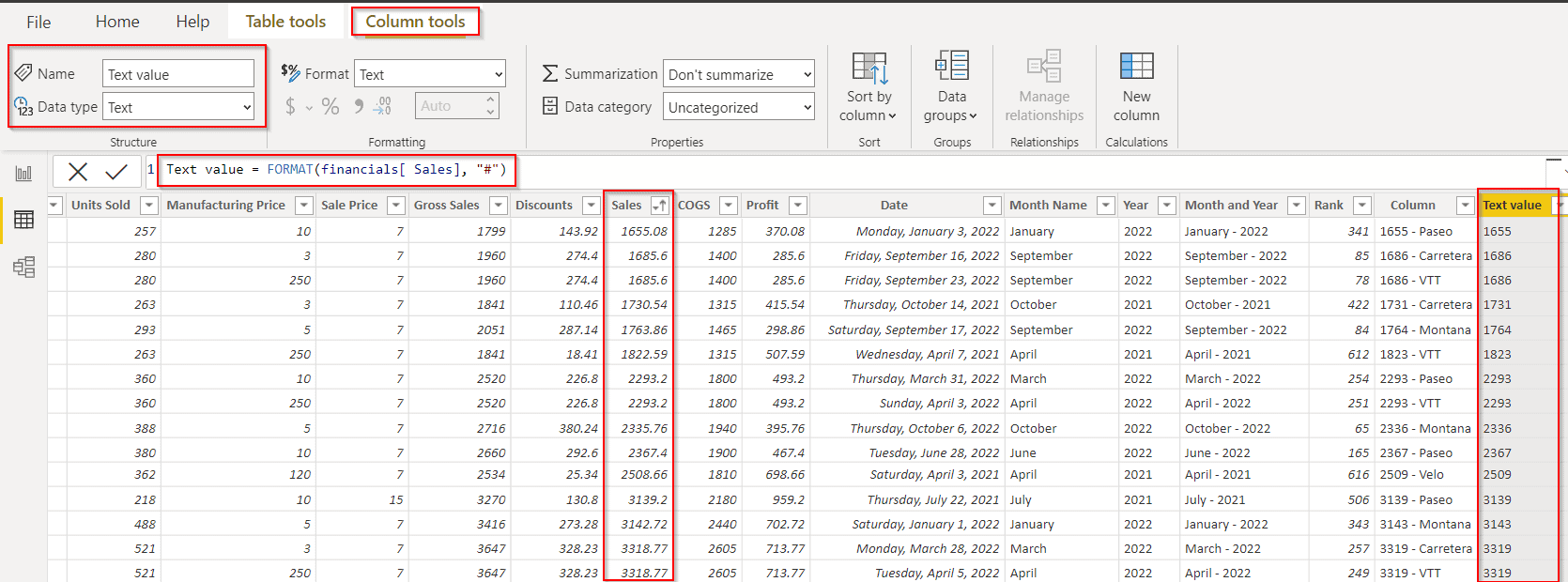Open Manufacturing Price column filter dropdown
The width and height of the screenshot is (1568, 582).
click(303, 205)
